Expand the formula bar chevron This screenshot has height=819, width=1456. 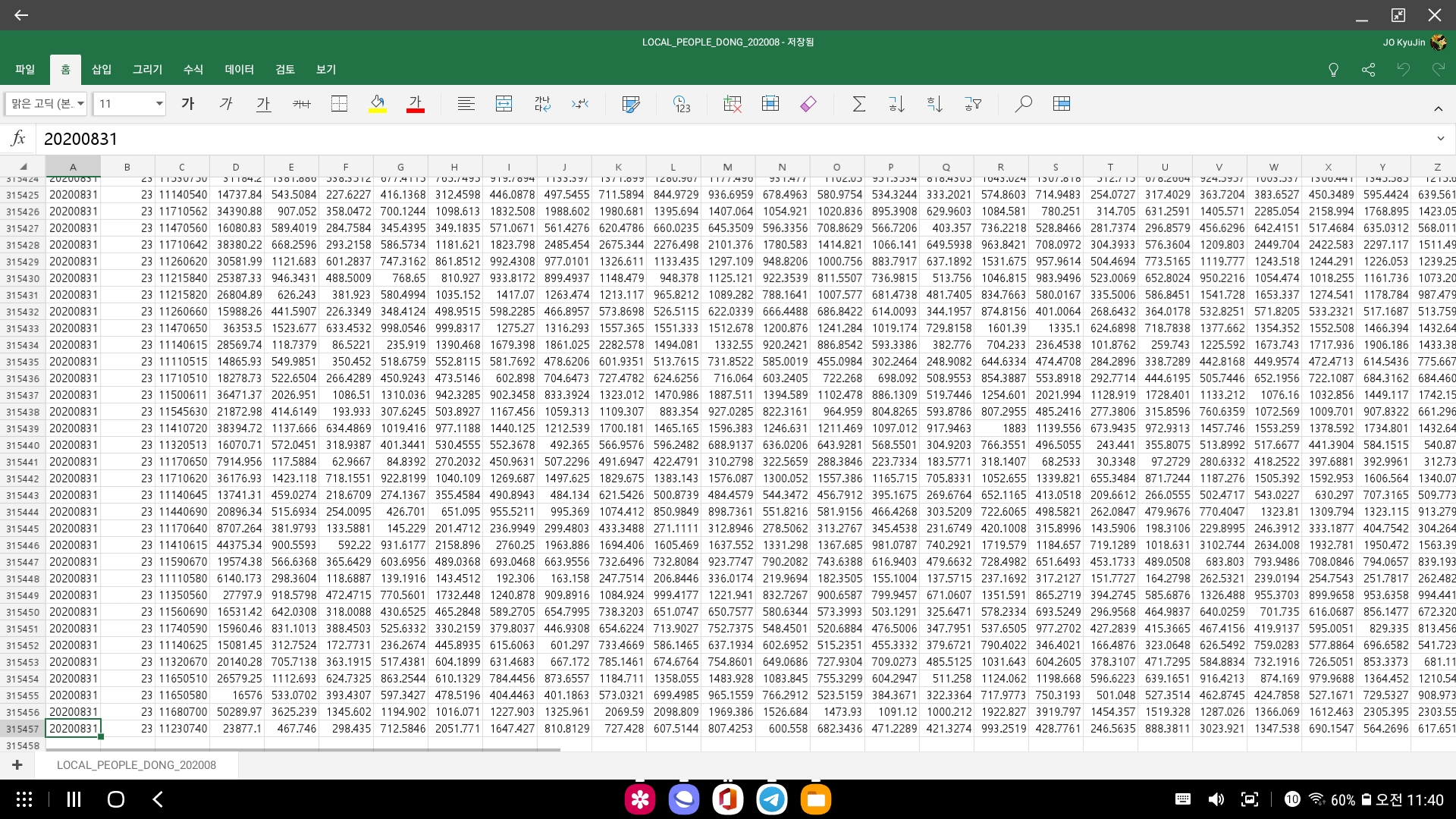1440,139
